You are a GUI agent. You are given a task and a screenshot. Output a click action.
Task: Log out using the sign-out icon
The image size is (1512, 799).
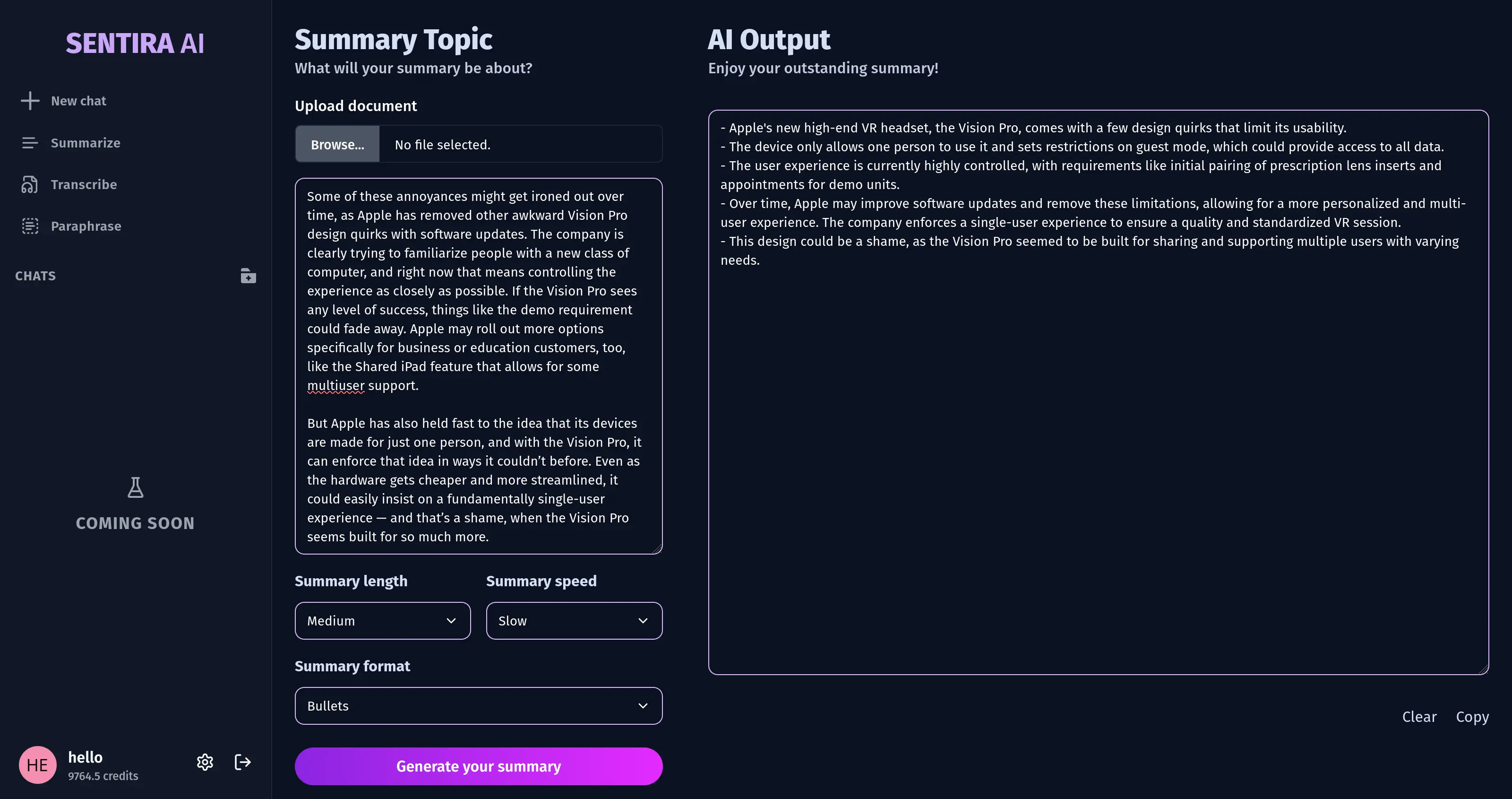pos(242,762)
